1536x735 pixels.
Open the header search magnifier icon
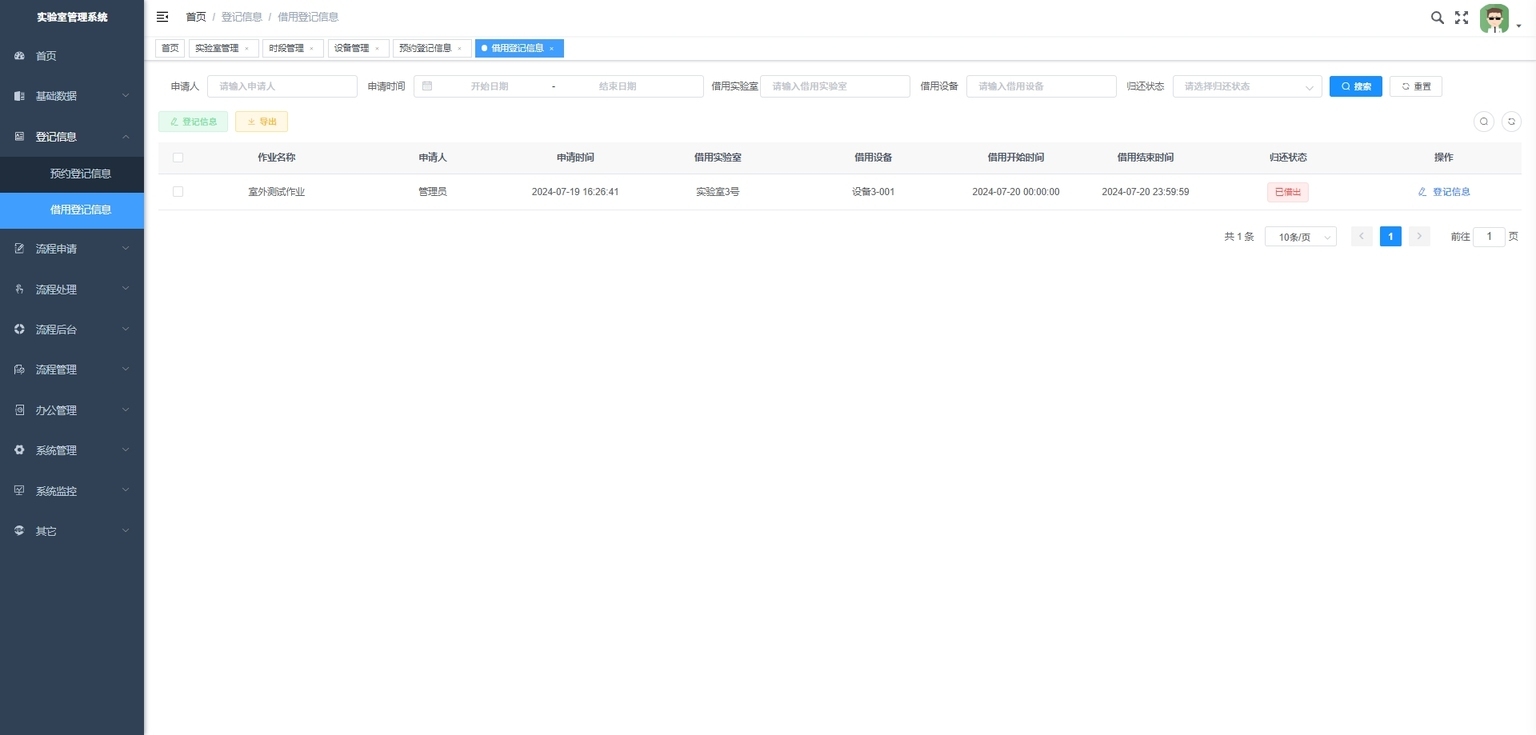click(1437, 17)
